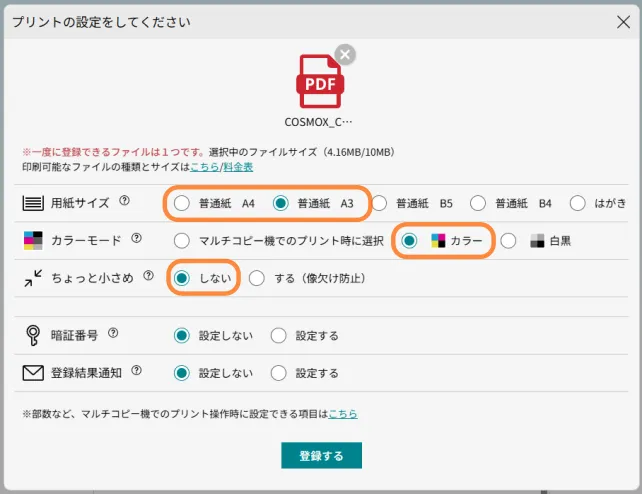
Task: Choose 普通紙 B4 paper size
Action: click(x=479, y=203)
